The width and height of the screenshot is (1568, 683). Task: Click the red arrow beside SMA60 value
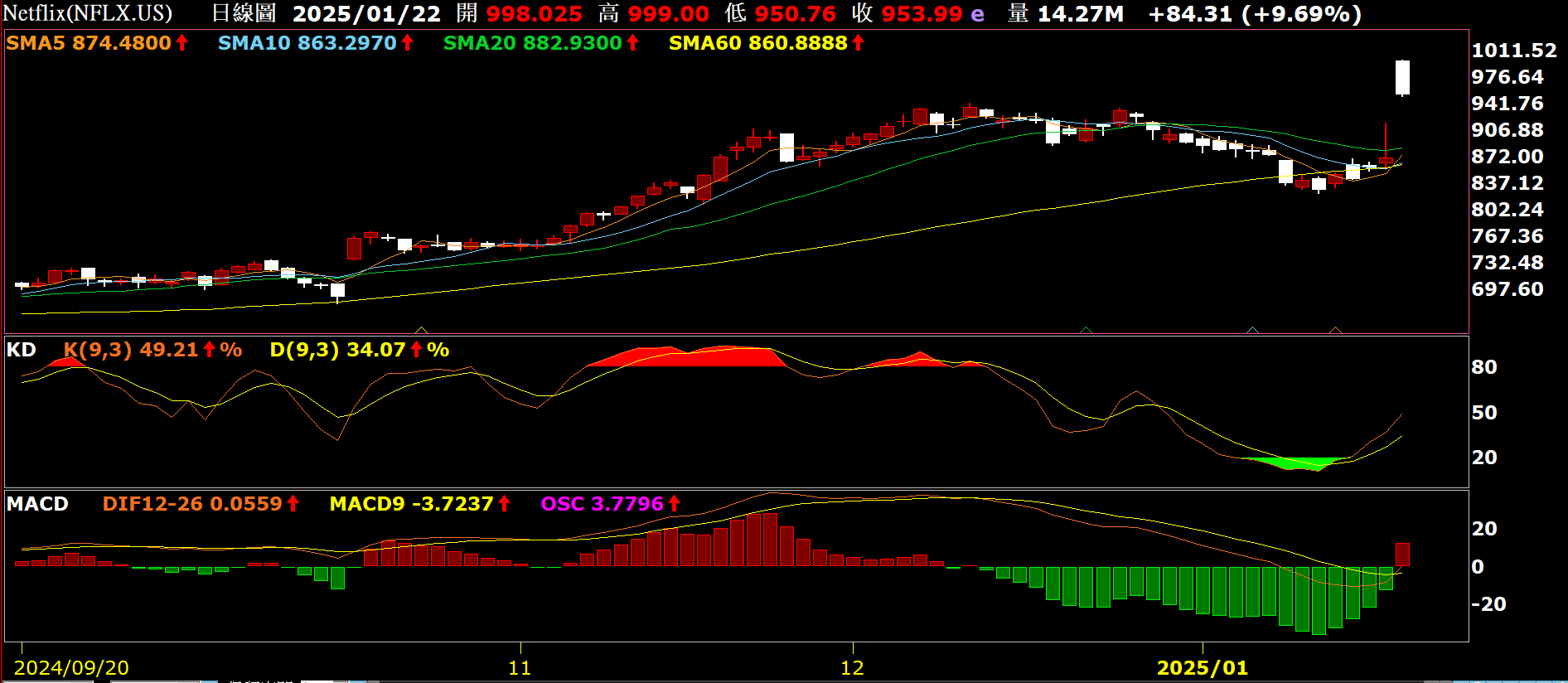point(859,43)
